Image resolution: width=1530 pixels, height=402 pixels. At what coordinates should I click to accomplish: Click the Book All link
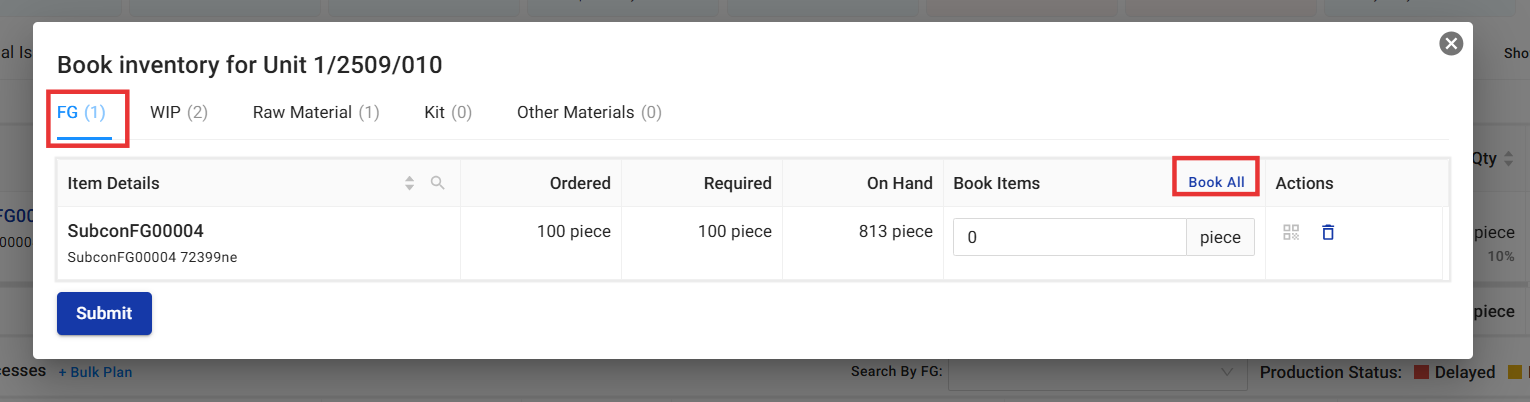(1216, 182)
